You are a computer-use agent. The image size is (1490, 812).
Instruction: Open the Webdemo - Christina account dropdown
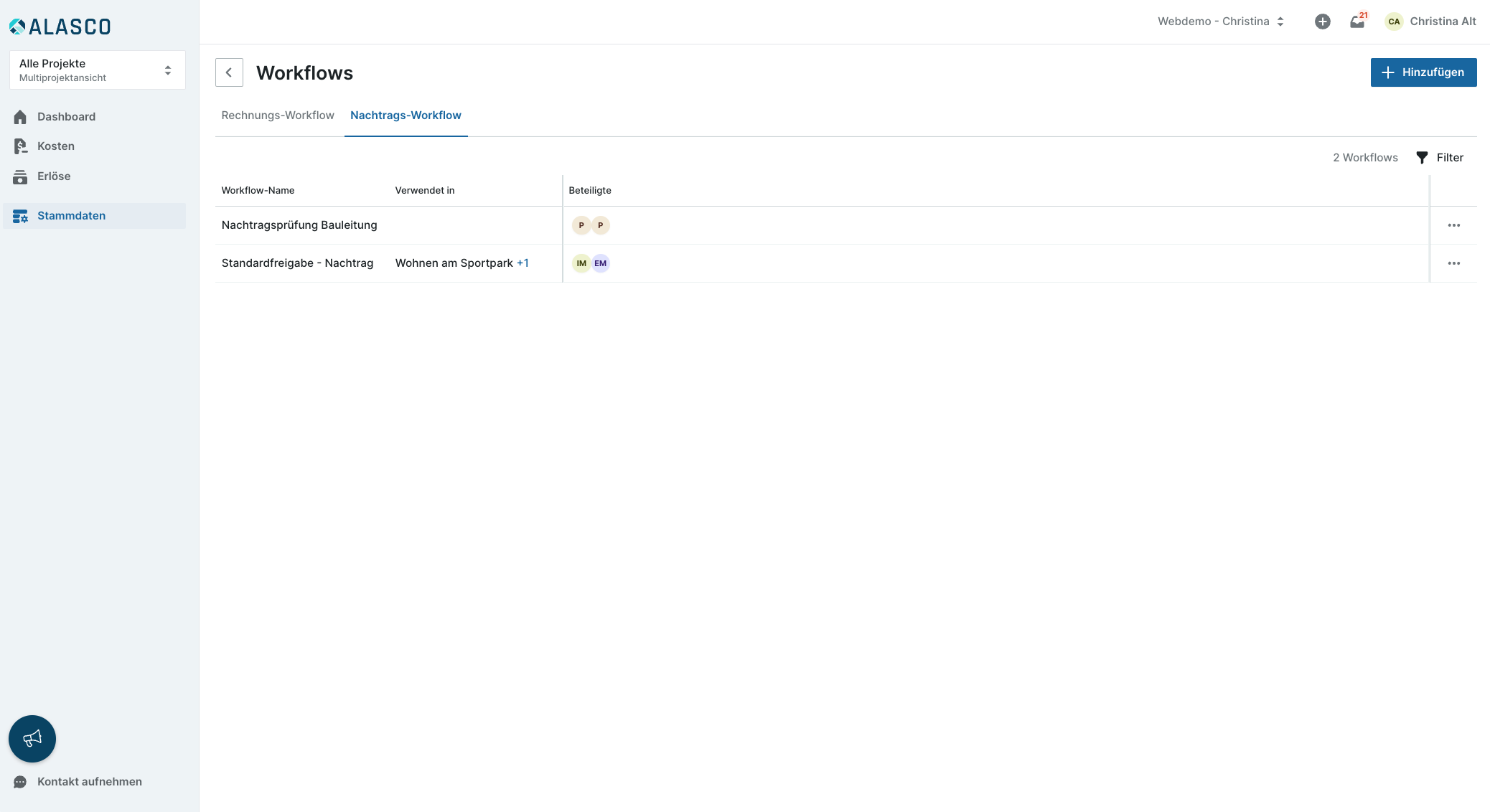point(1220,22)
